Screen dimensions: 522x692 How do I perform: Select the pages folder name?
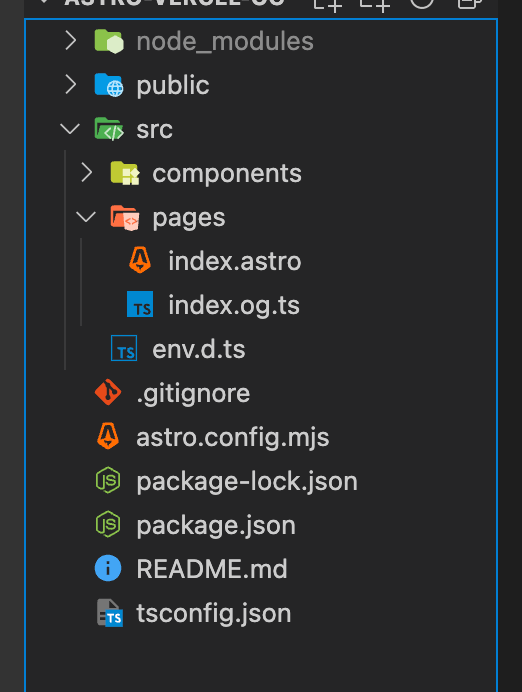pyautogui.click(x=189, y=218)
